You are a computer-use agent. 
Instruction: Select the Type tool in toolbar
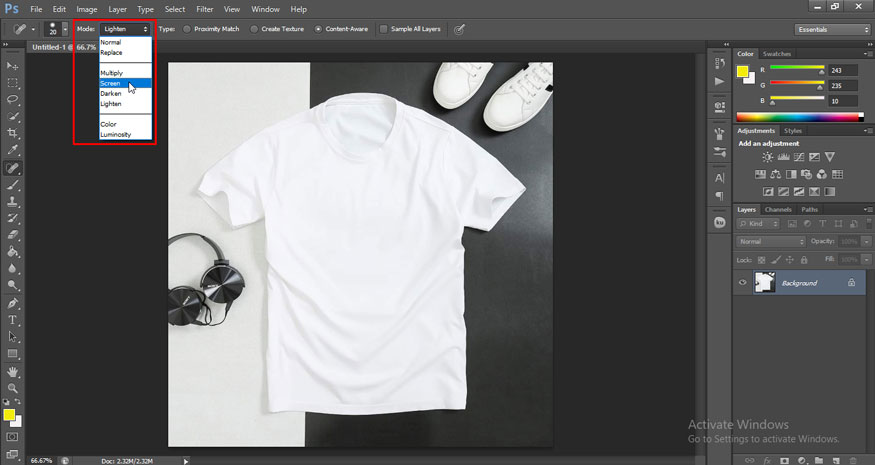click(13, 320)
